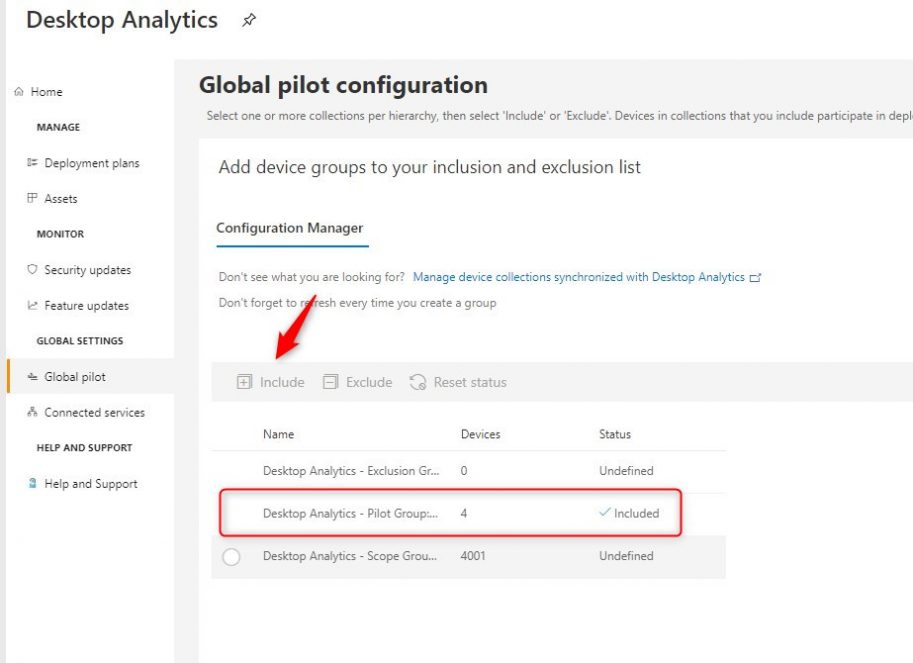Click the Home icon in the sidebar
The height and width of the screenshot is (663, 913).
(19, 91)
